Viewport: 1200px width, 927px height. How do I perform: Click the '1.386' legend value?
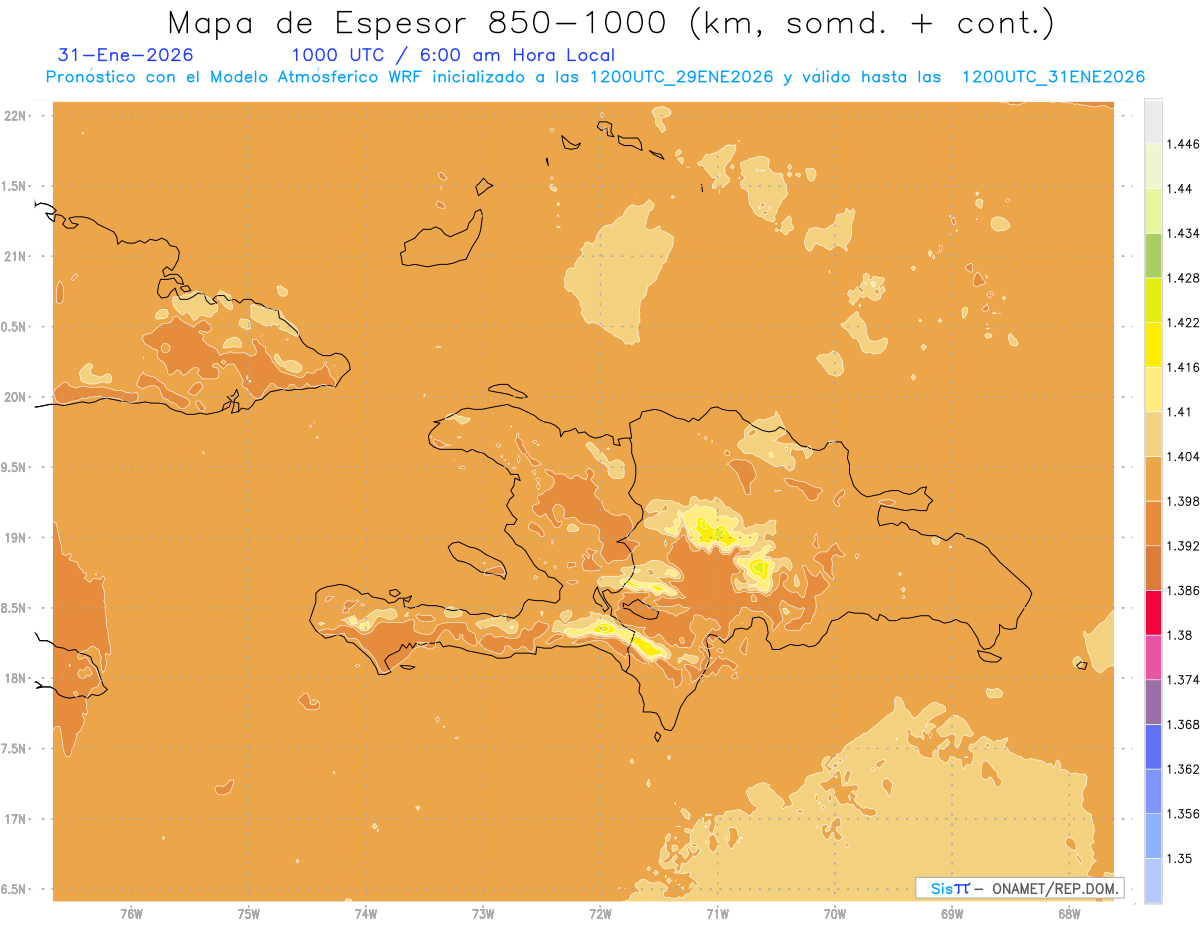(x=1182, y=591)
